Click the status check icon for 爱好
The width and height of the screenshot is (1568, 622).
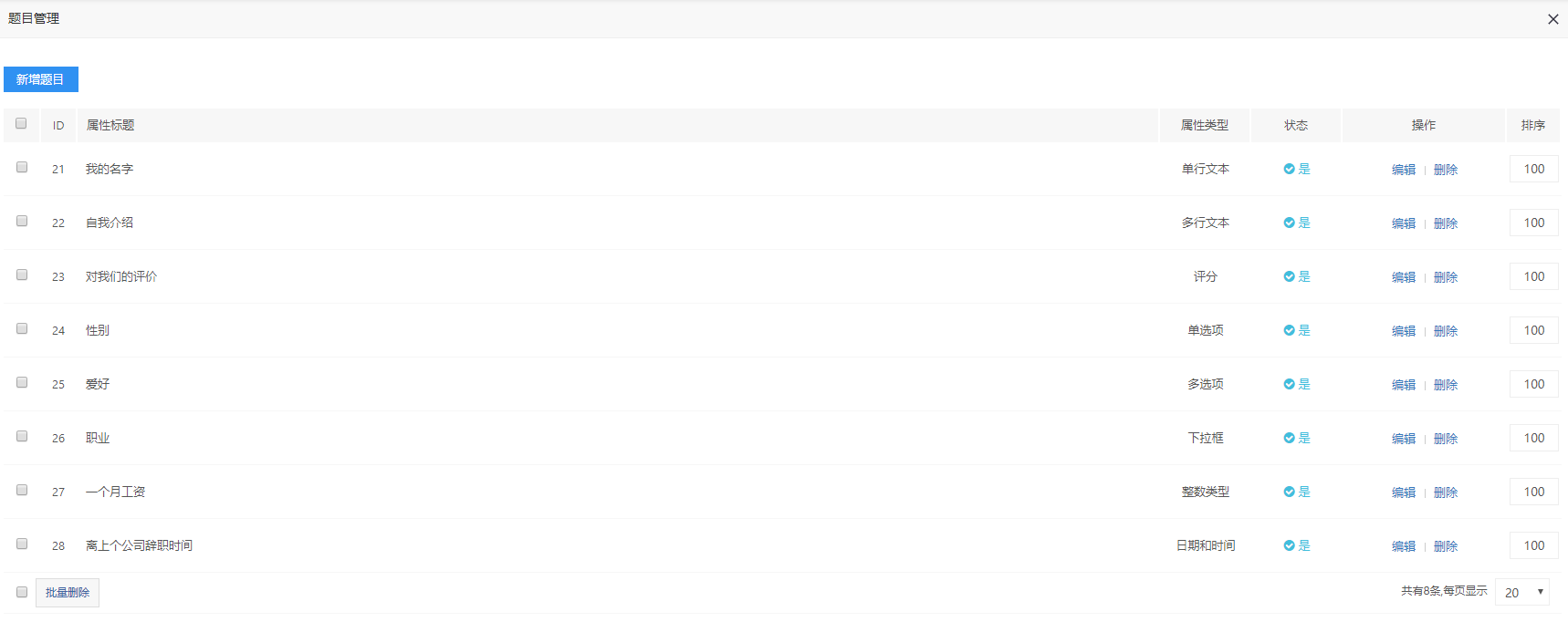click(1289, 384)
